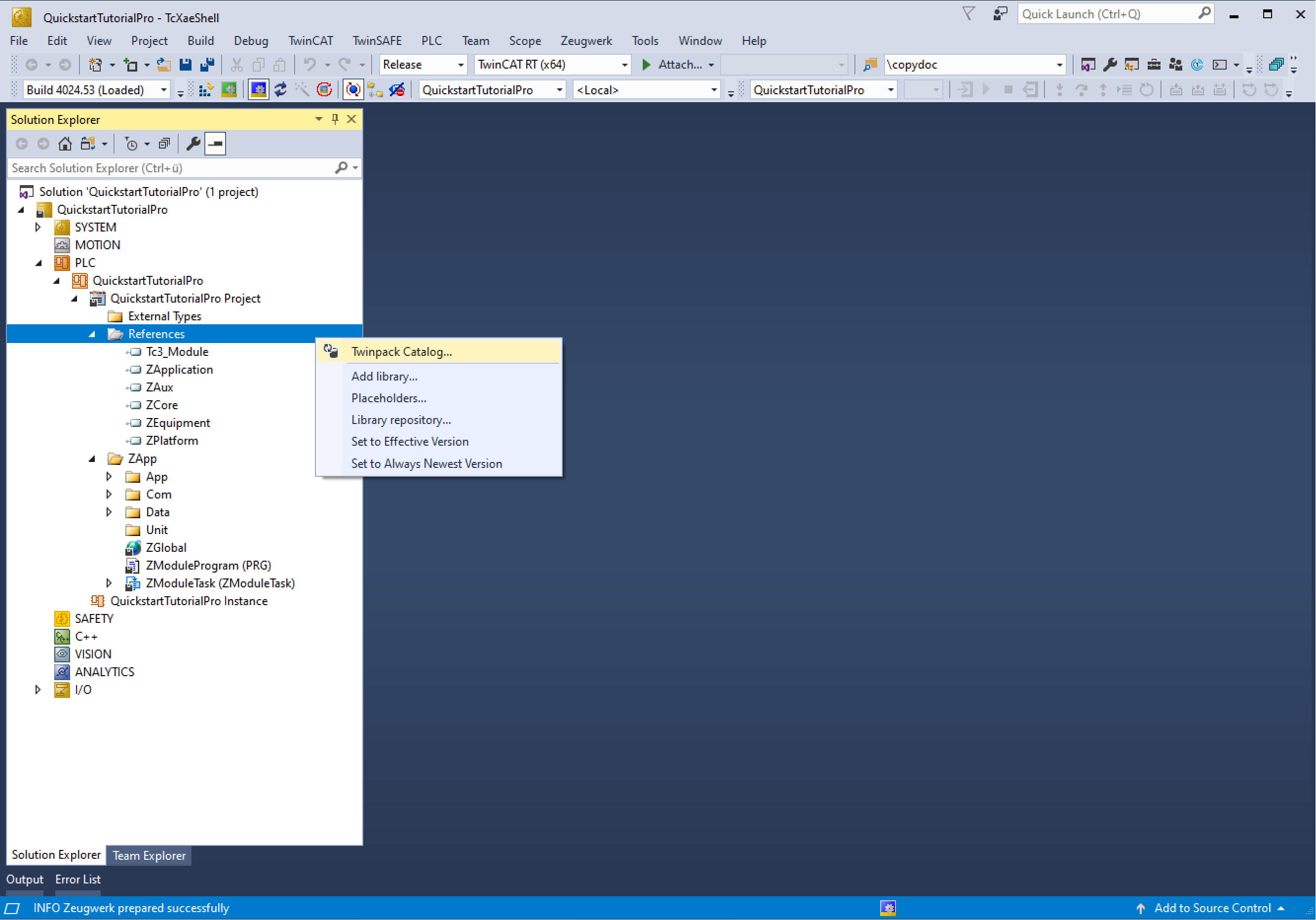This screenshot has height=920, width=1316.
Task: Click Collapse All icon in Solution Explorer
Action: (164, 144)
